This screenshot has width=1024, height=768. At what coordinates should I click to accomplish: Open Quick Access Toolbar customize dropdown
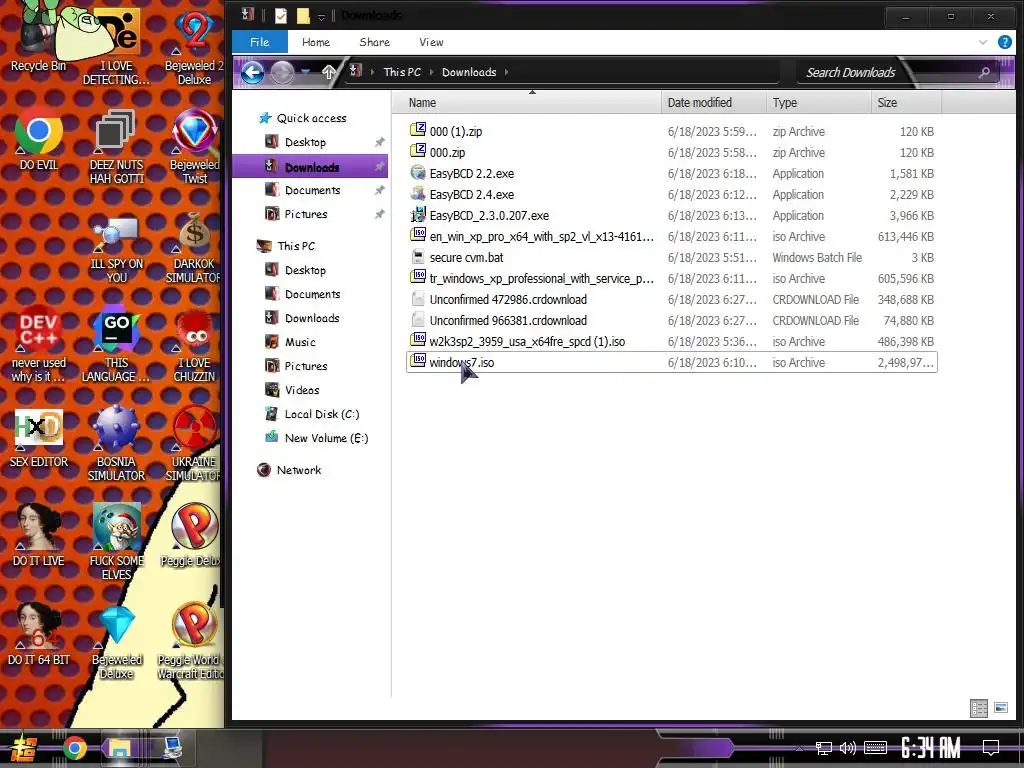tap(321, 16)
